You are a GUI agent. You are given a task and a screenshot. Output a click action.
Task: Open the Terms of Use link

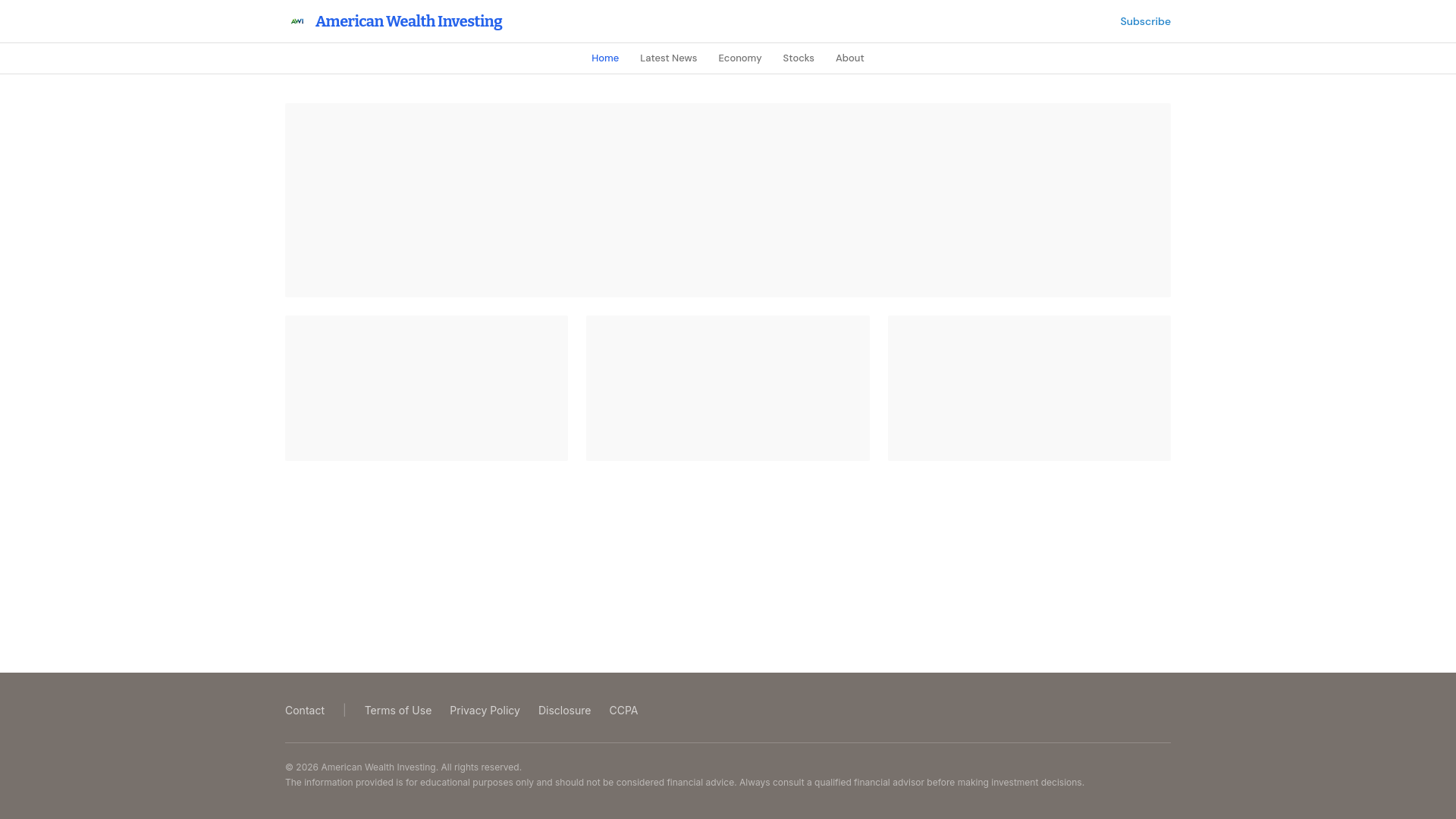tap(398, 711)
